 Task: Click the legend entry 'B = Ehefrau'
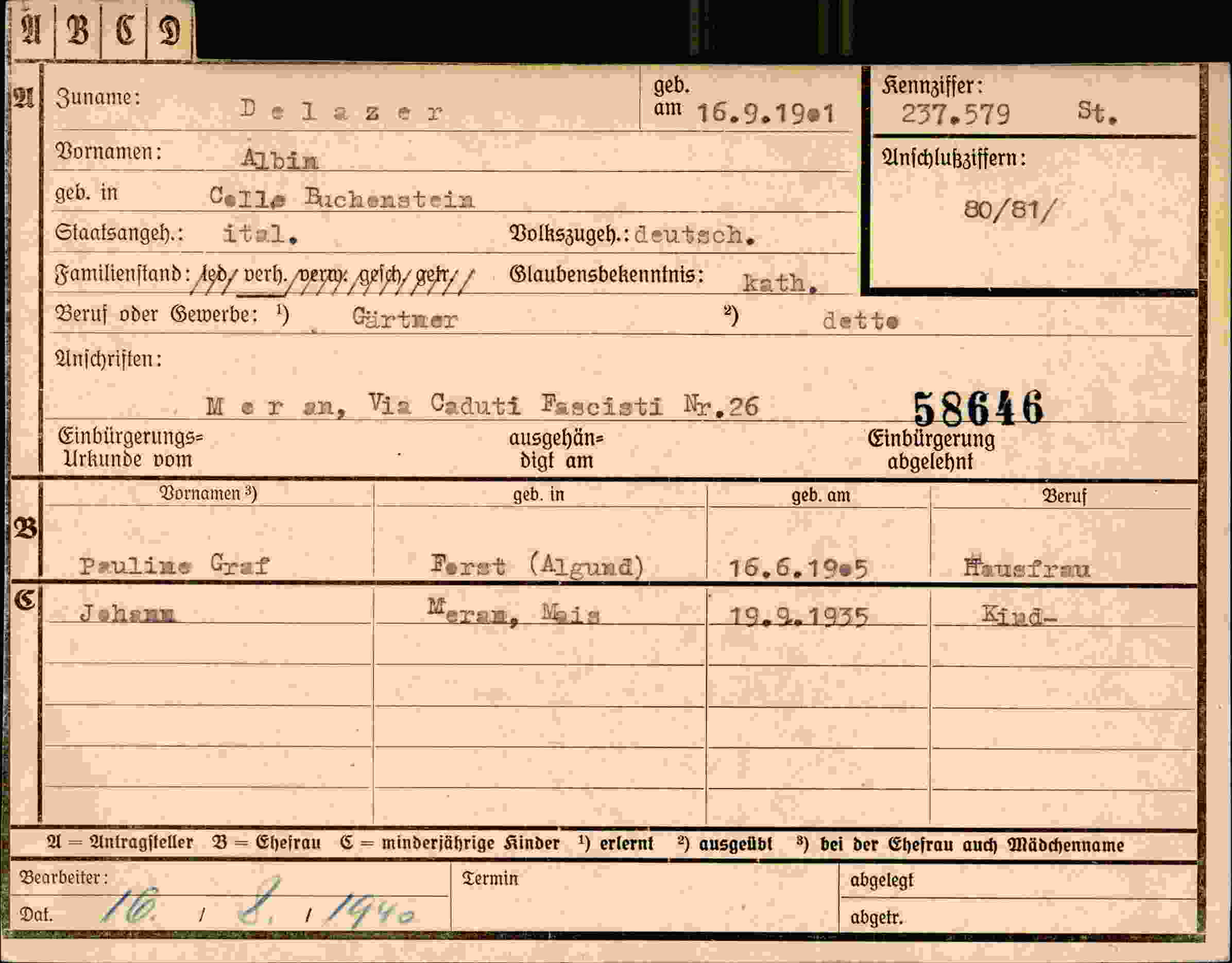tap(266, 843)
